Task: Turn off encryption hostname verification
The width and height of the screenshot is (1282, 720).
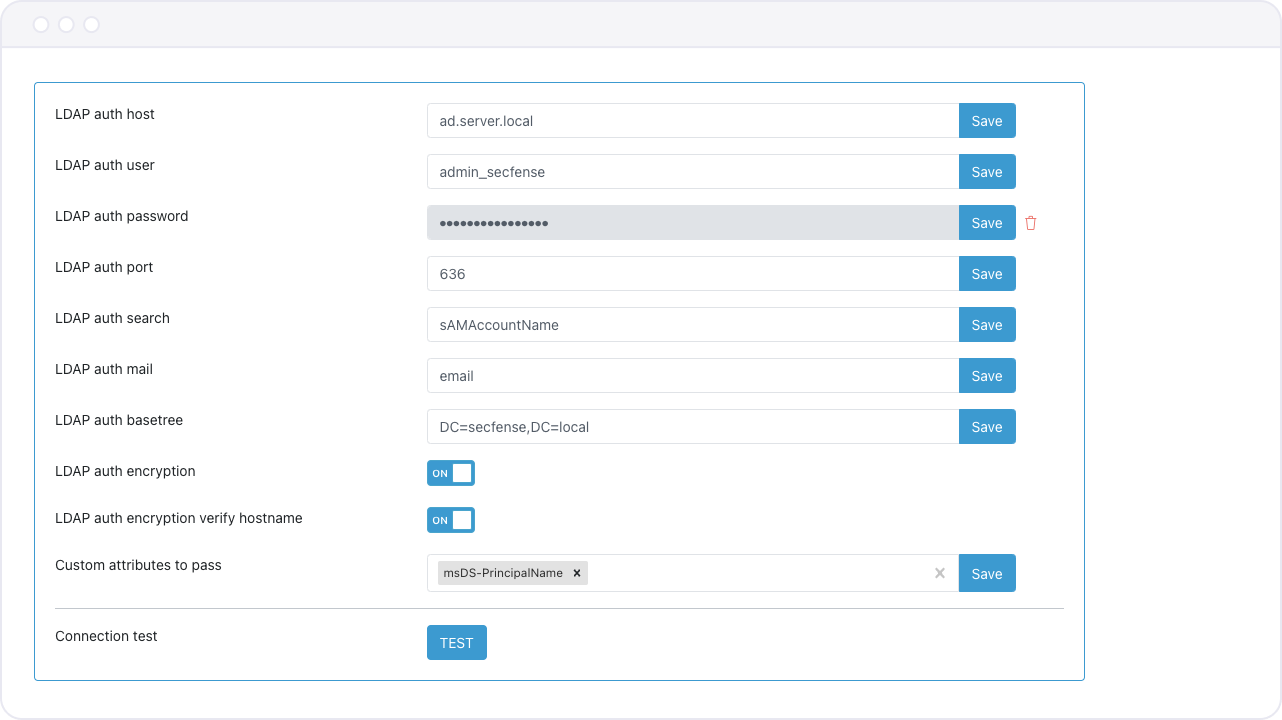Action: click(450, 520)
